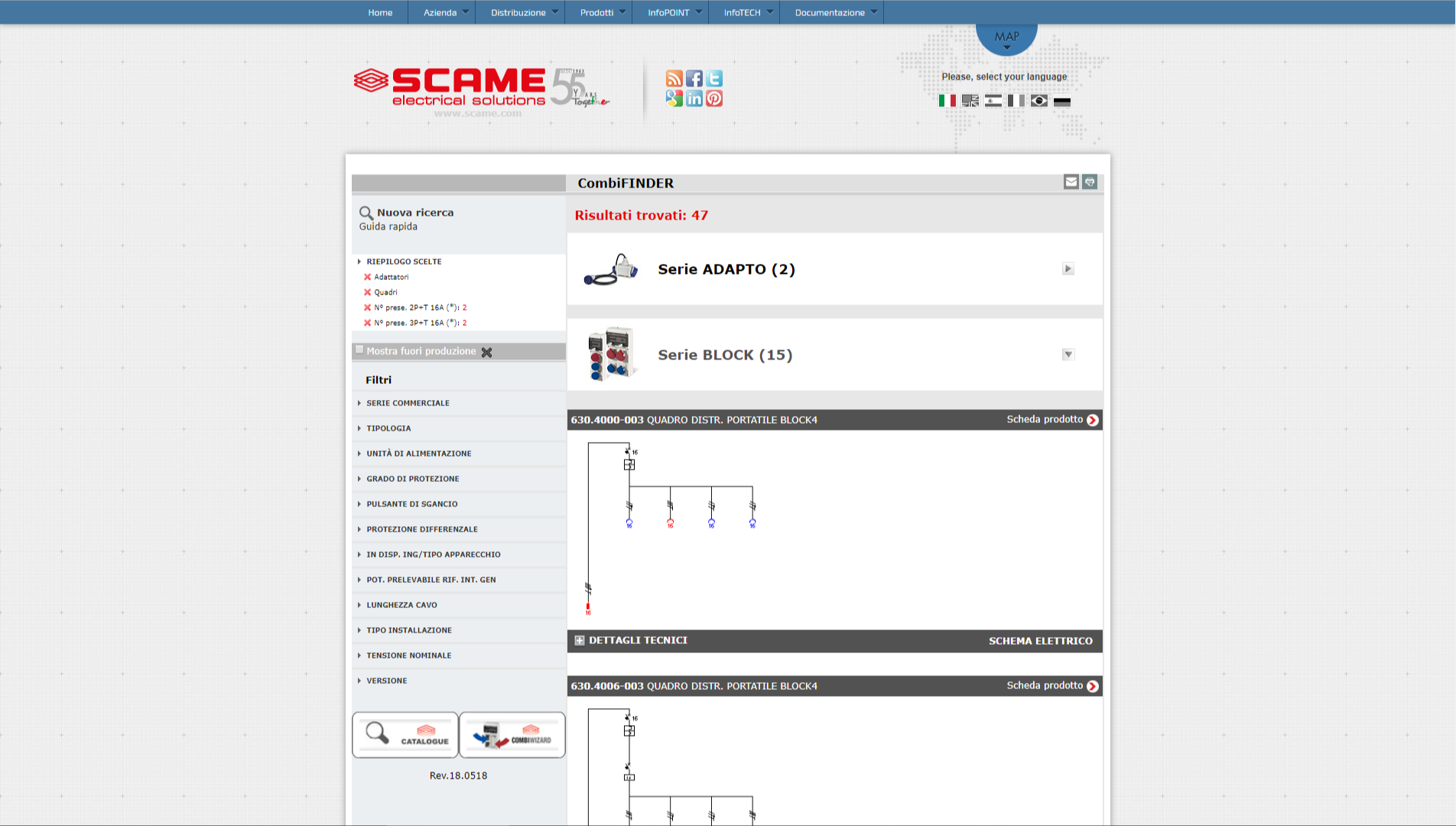The width and height of the screenshot is (1456, 826).
Task: Click Scheda prodotto arrow for 630.4006-003
Action: point(1092,686)
